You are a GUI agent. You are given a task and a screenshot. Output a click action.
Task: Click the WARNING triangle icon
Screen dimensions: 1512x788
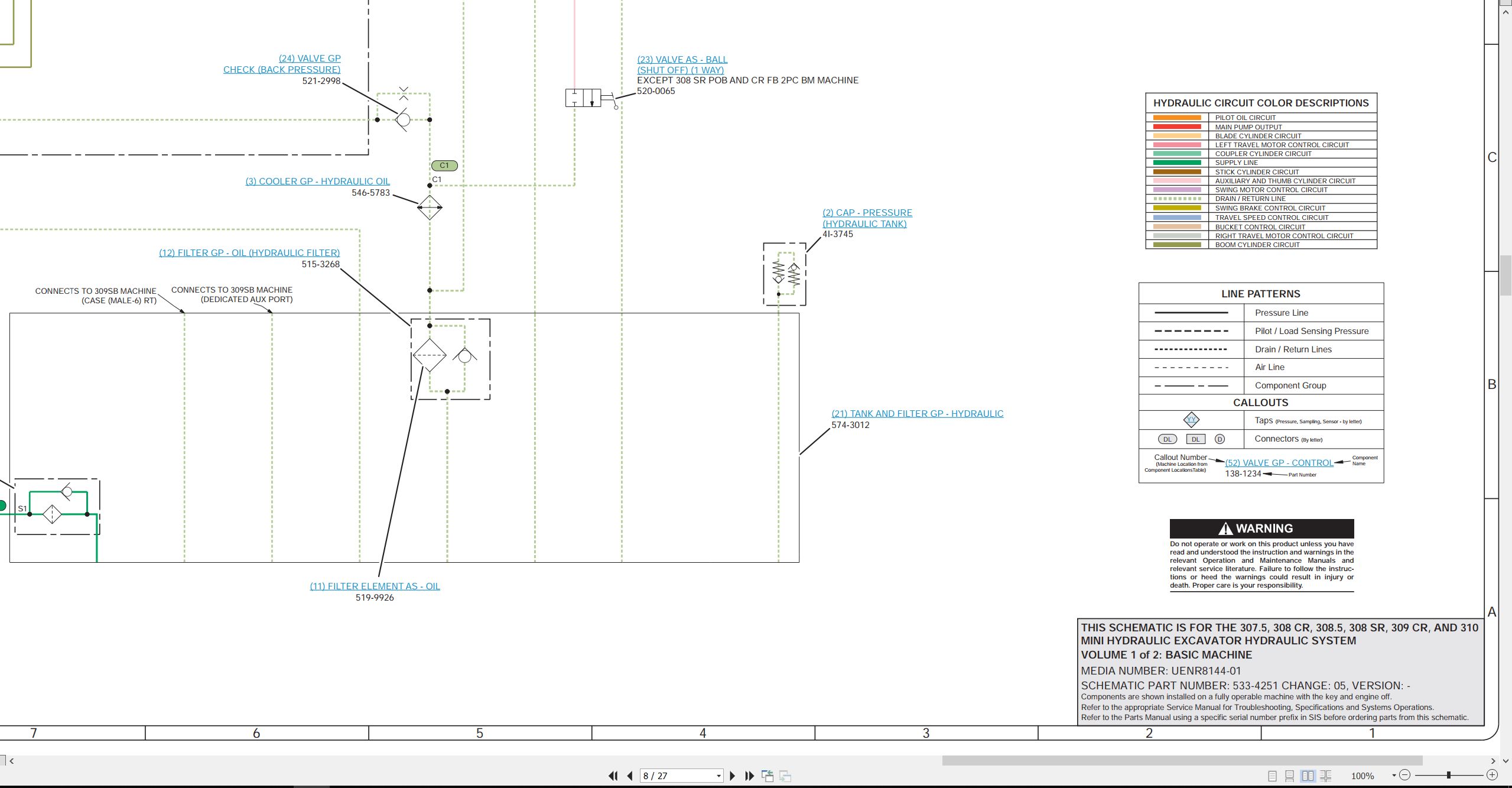pyautogui.click(x=1225, y=528)
